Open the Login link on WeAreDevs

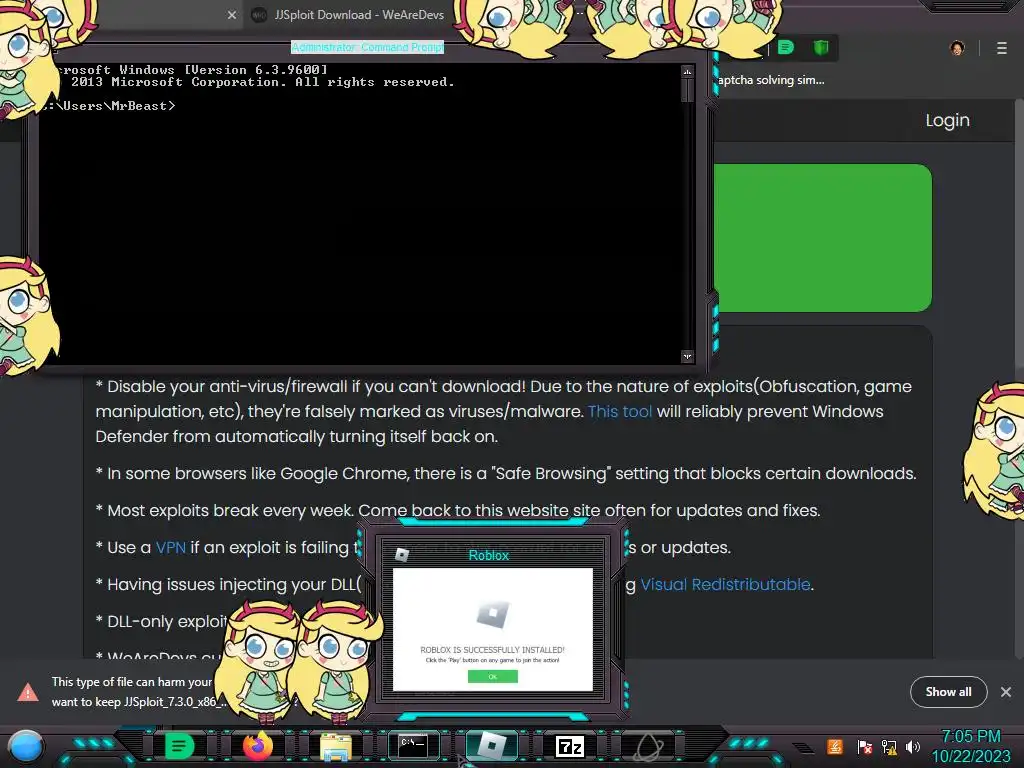(947, 120)
